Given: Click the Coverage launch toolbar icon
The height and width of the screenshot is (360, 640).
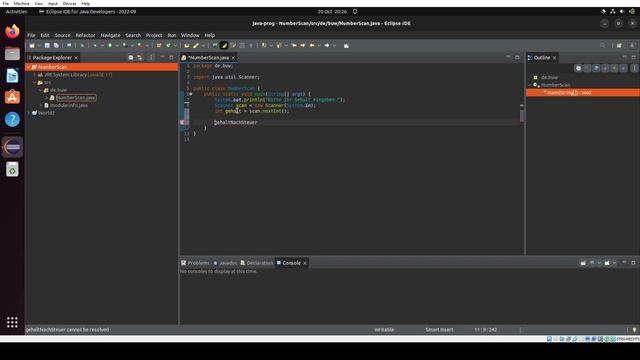Looking at the screenshot, I should point(124,46).
